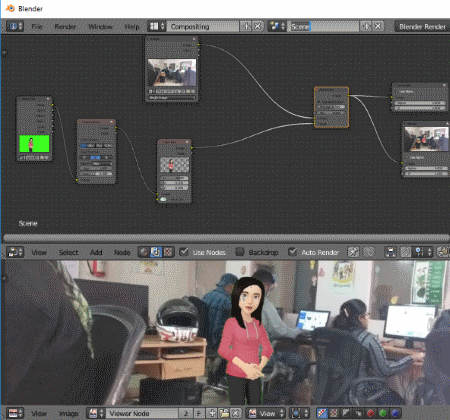Open an image with the folder icon

click(224, 413)
